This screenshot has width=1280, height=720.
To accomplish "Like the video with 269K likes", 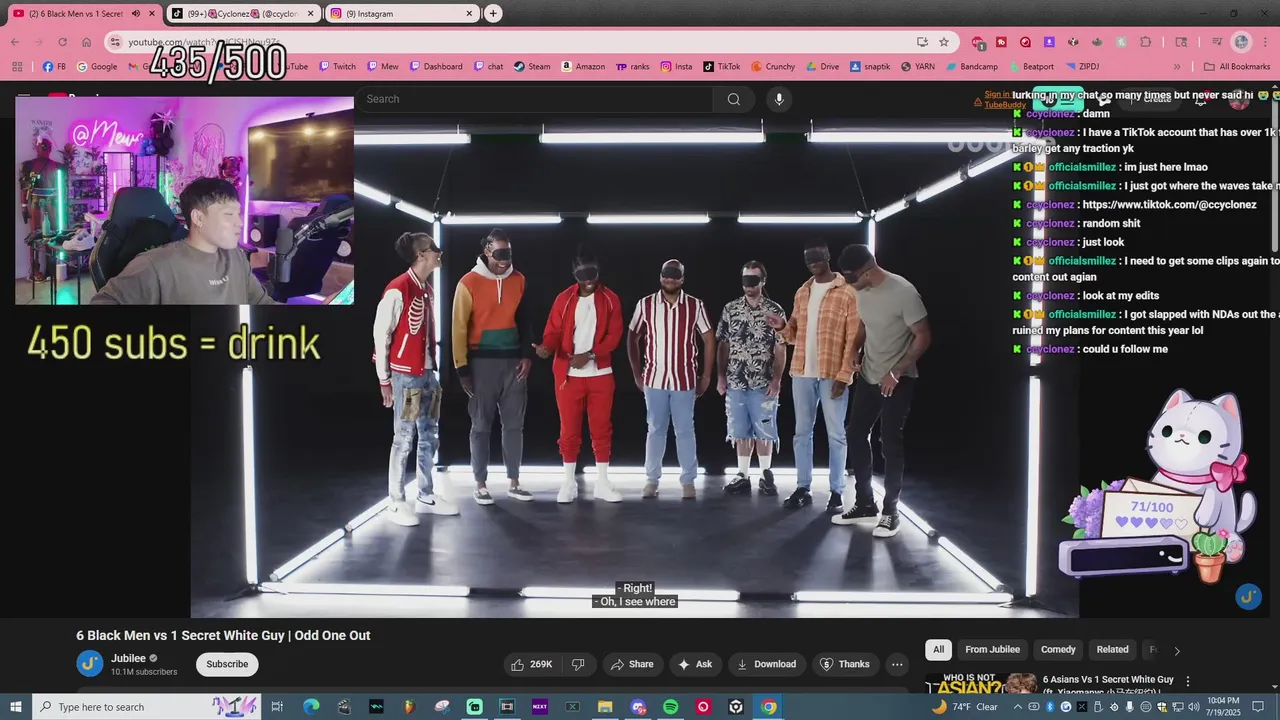I will coord(531,664).
